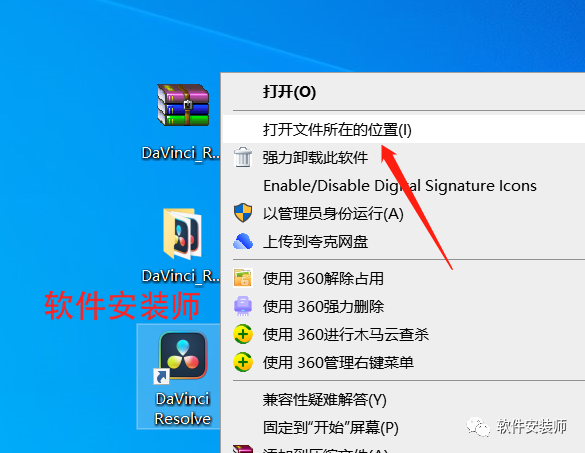Image resolution: width=585 pixels, height=453 pixels.
Task: Click the trash can icon for 强力卸载此软件
Action: [243, 157]
